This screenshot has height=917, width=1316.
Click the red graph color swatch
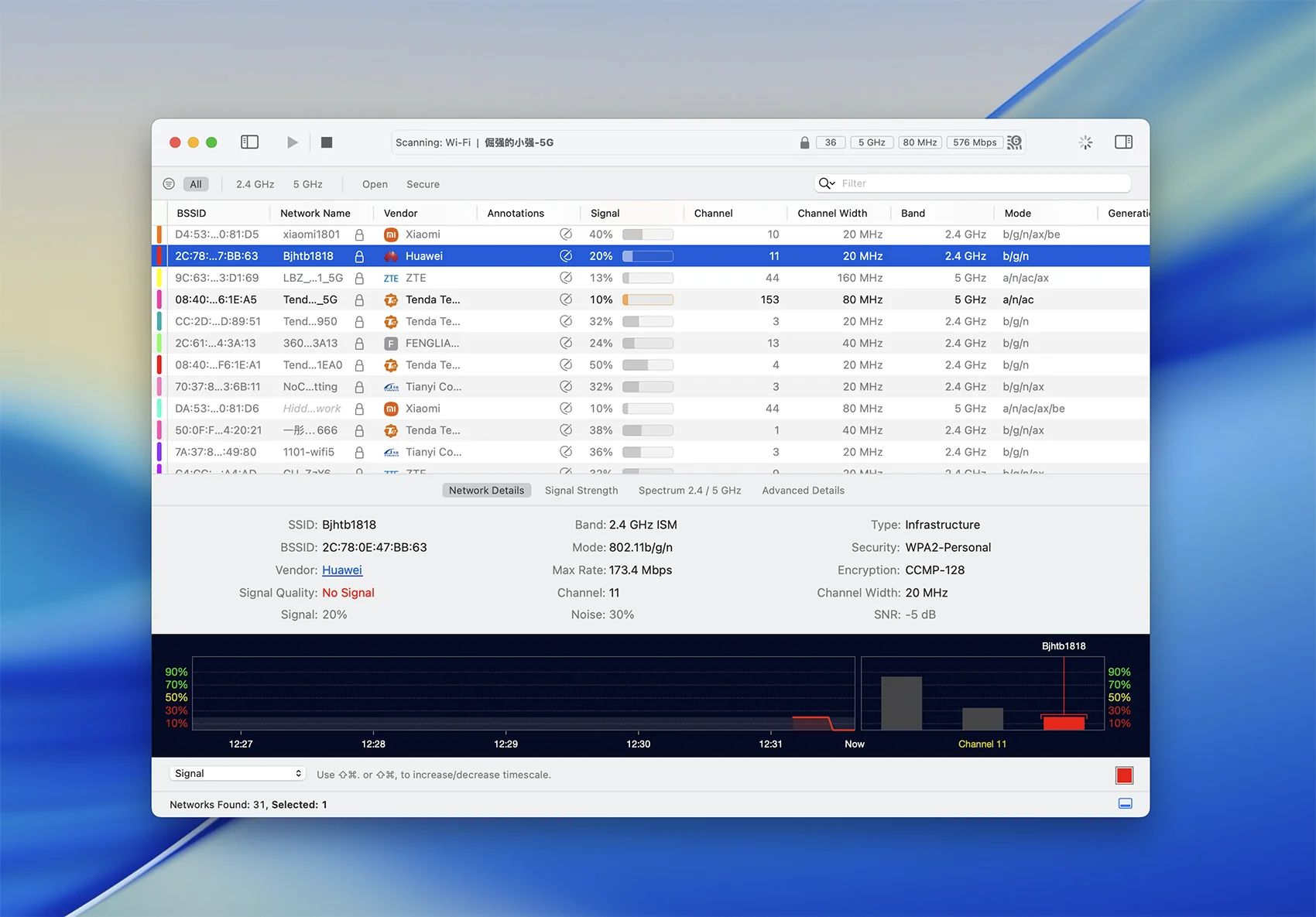1124,775
